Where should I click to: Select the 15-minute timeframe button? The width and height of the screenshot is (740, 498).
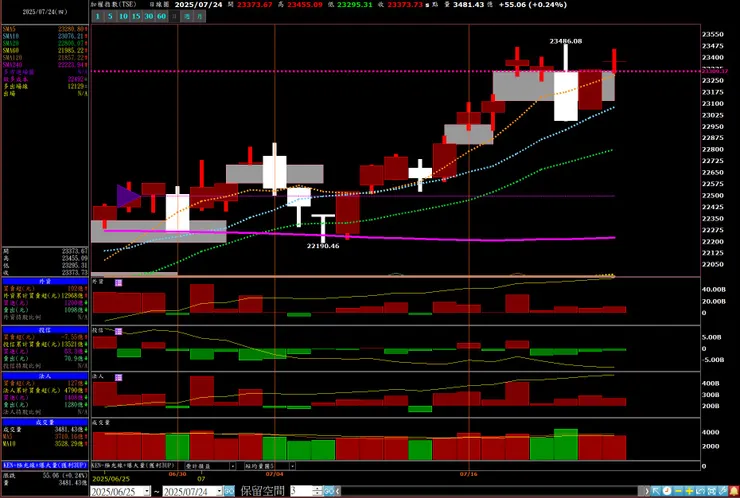[136, 17]
